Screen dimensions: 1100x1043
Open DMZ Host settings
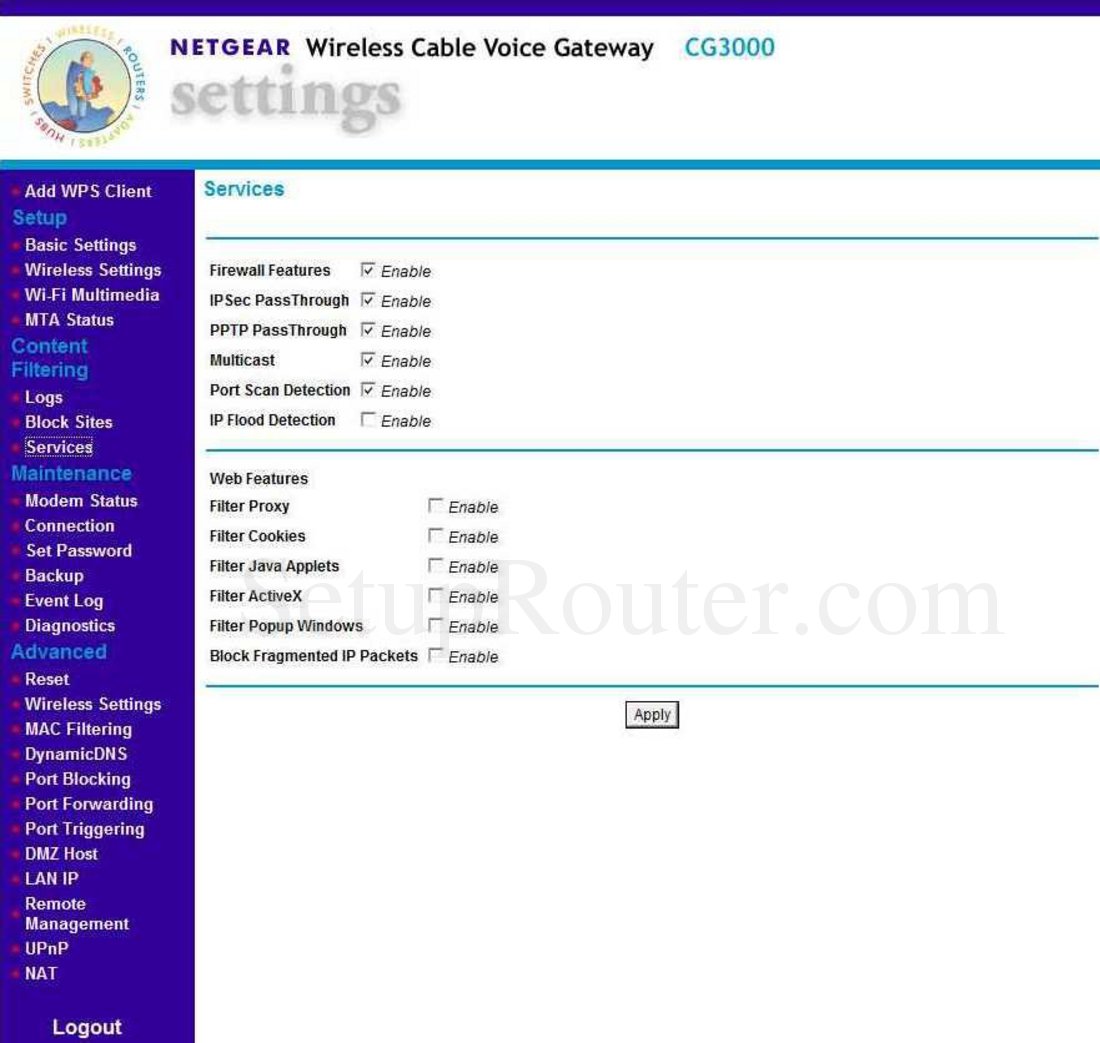(x=61, y=854)
